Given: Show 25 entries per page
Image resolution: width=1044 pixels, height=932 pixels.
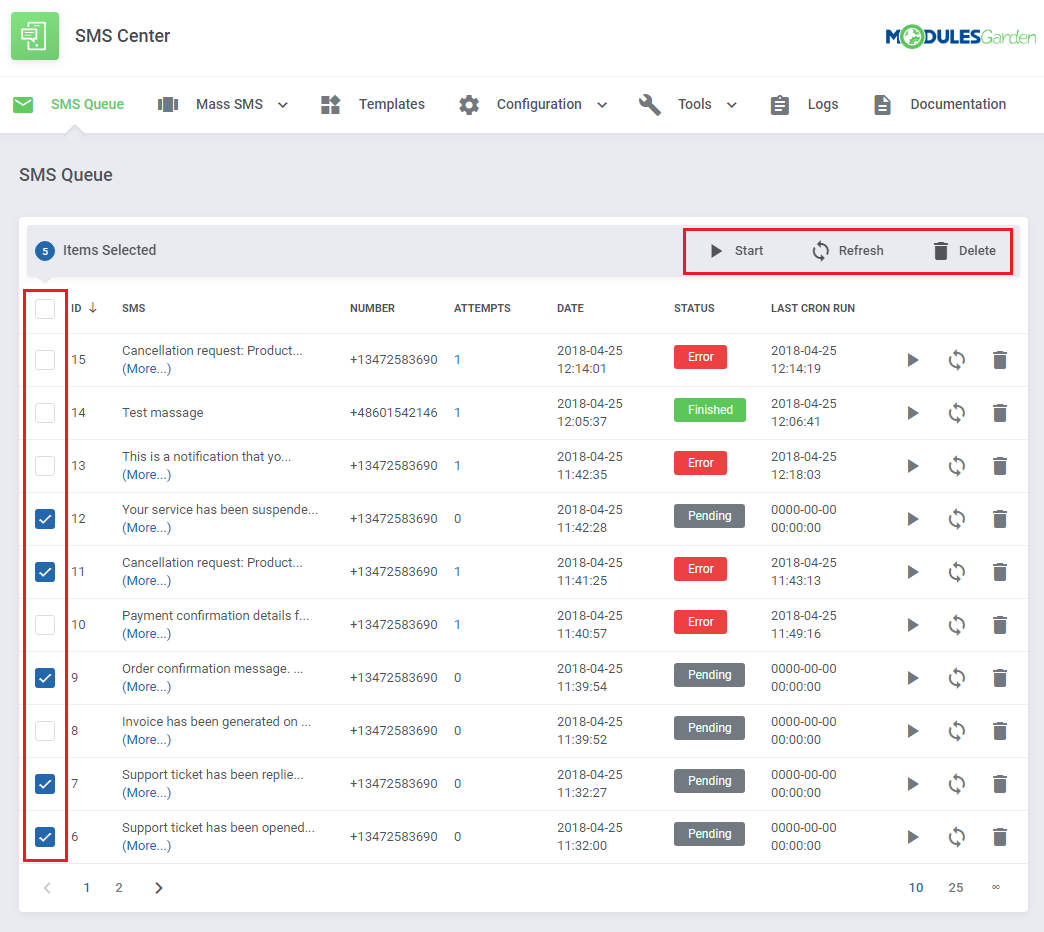Looking at the screenshot, I should pos(955,887).
